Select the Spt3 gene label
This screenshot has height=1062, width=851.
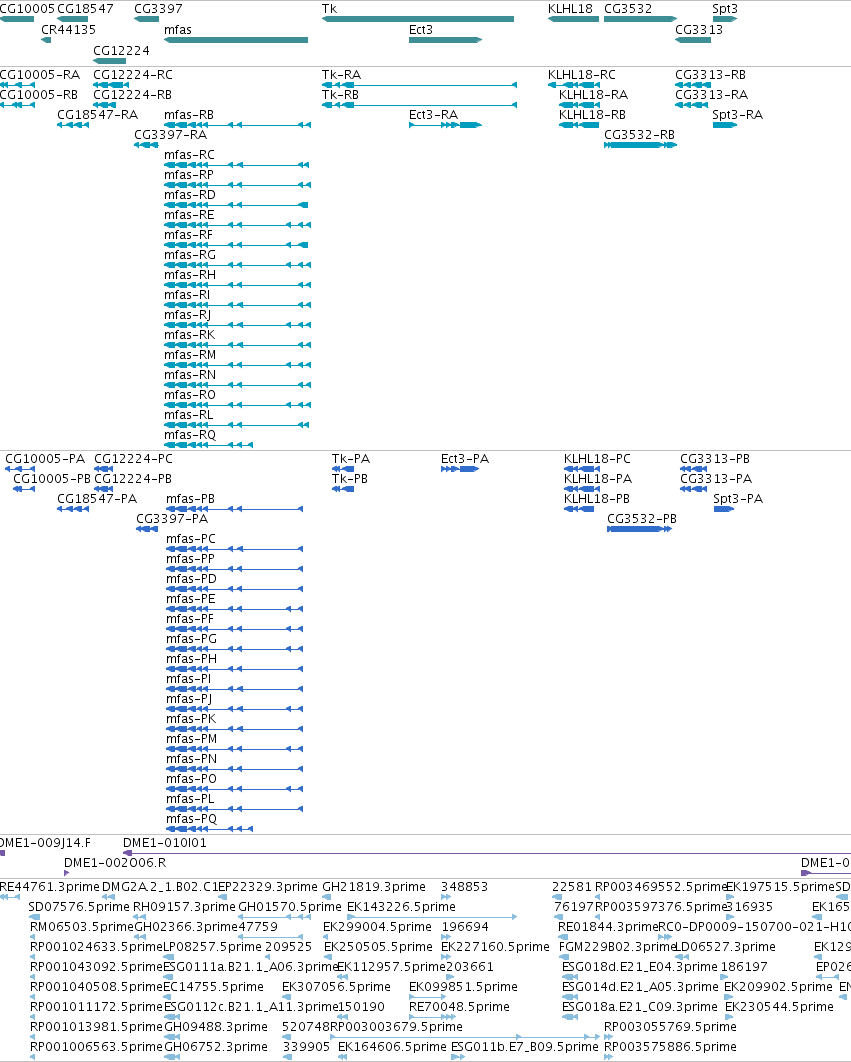click(x=724, y=9)
